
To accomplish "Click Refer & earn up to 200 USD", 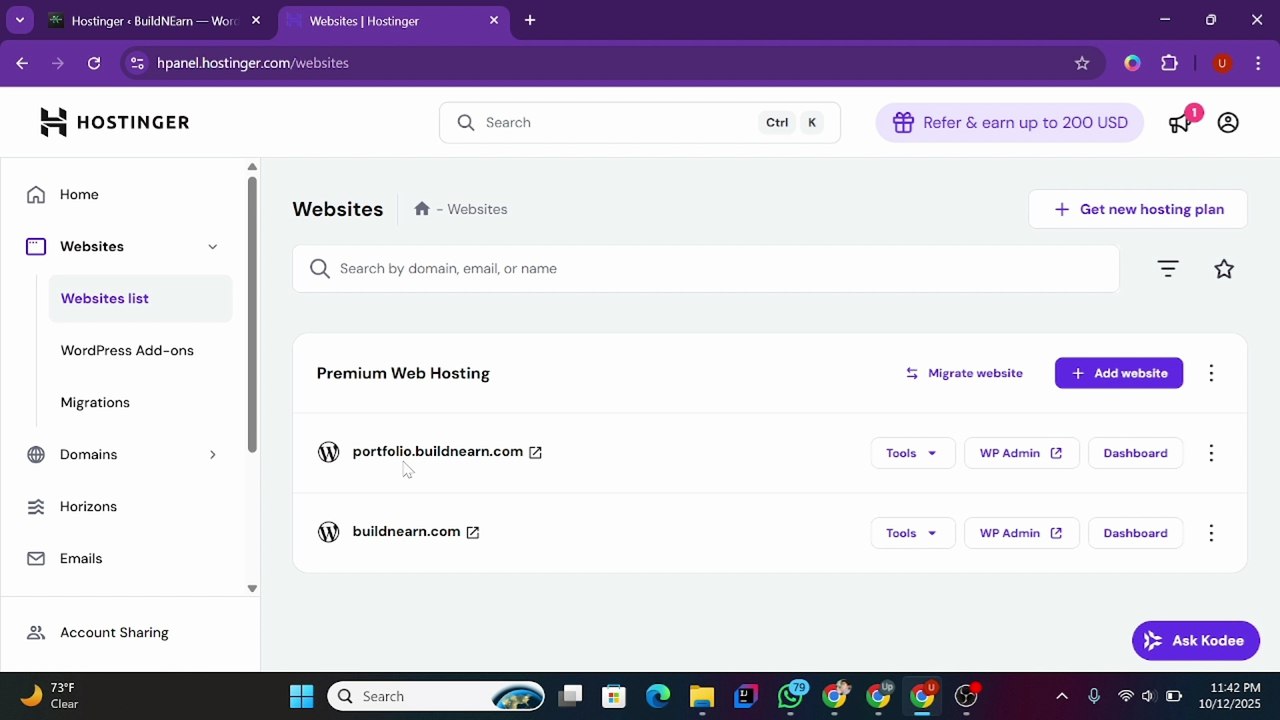I will [x=1009, y=123].
